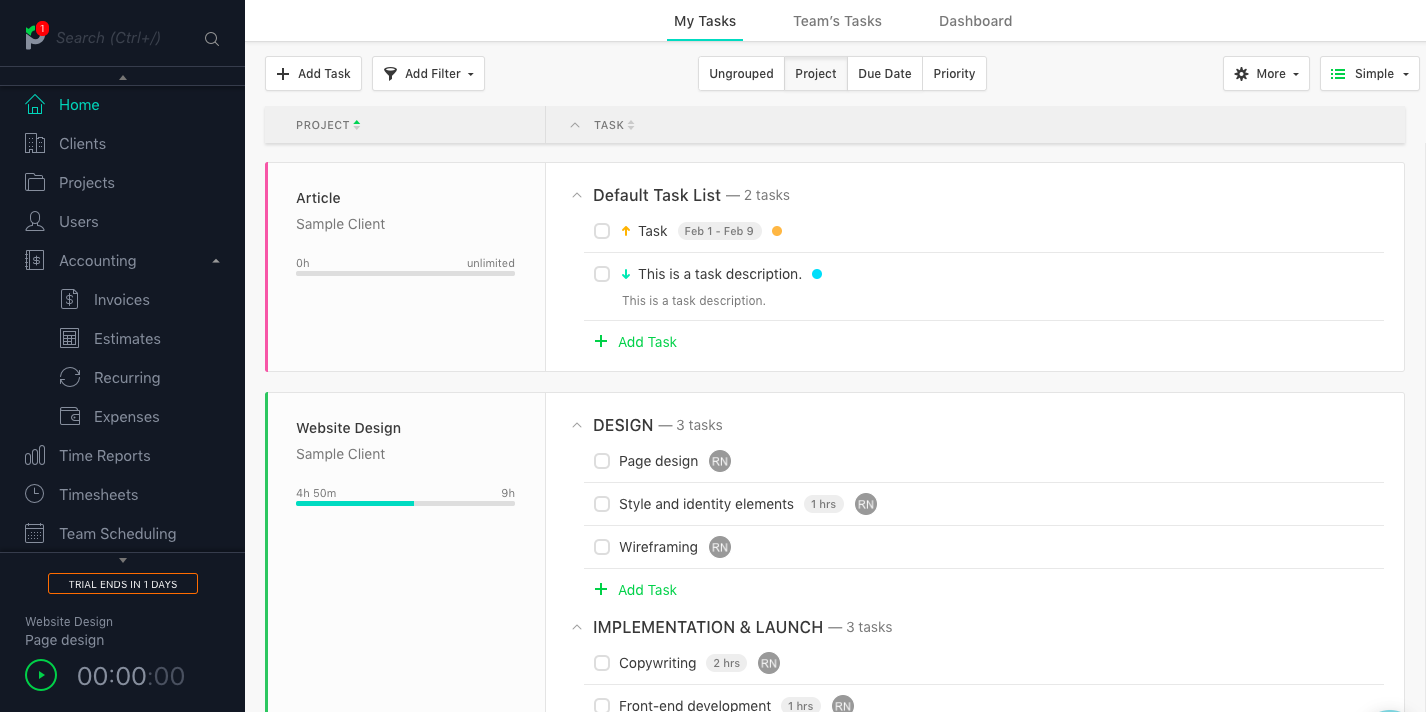Tick the 'Copywriting' task checkbox
Image resolution: width=1426 pixels, height=712 pixels.
coord(602,663)
